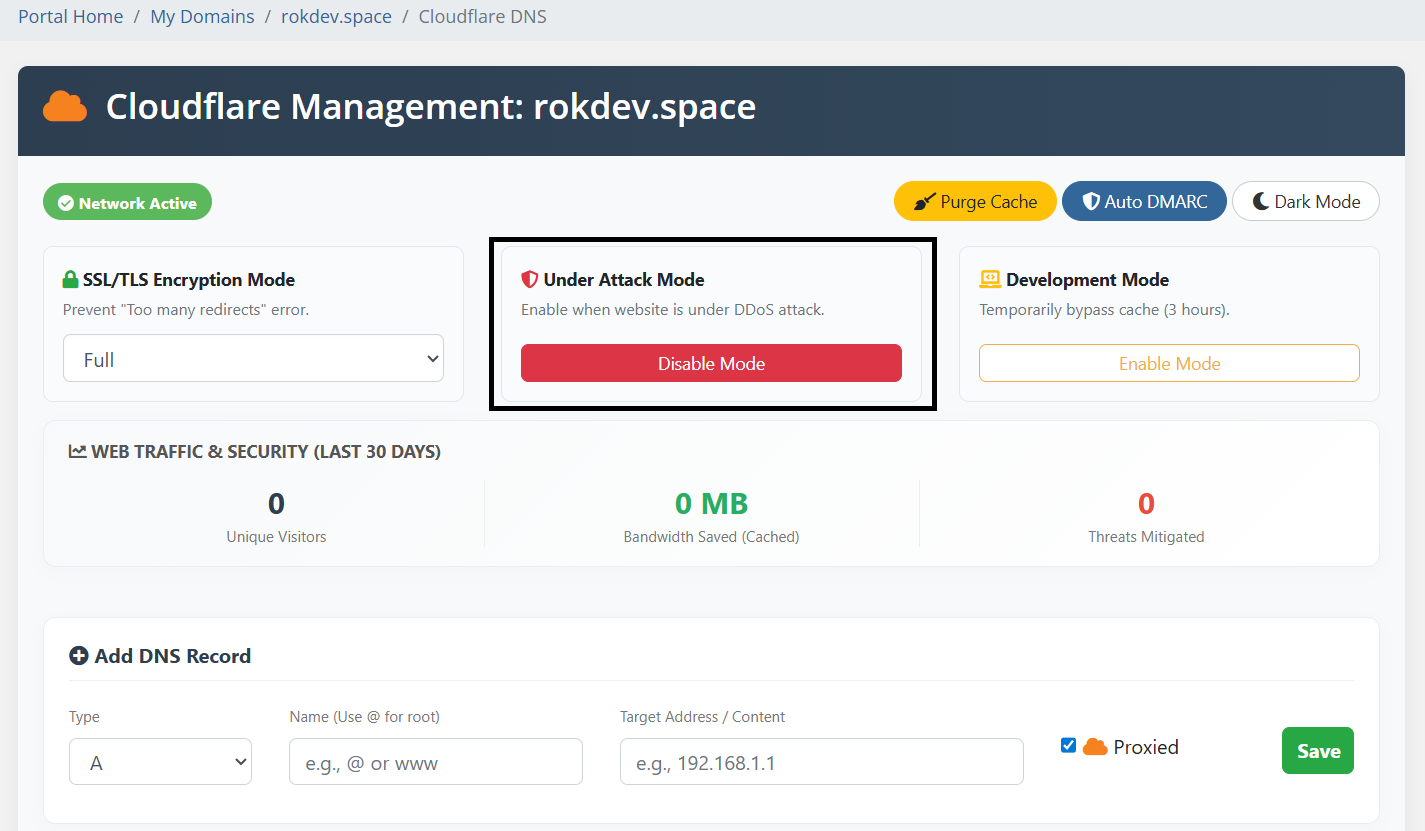Image resolution: width=1425 pixels, height=831 pixels.
Task: Click the shield icon on Auto DMARC
Action: [x=1089, y=201]
